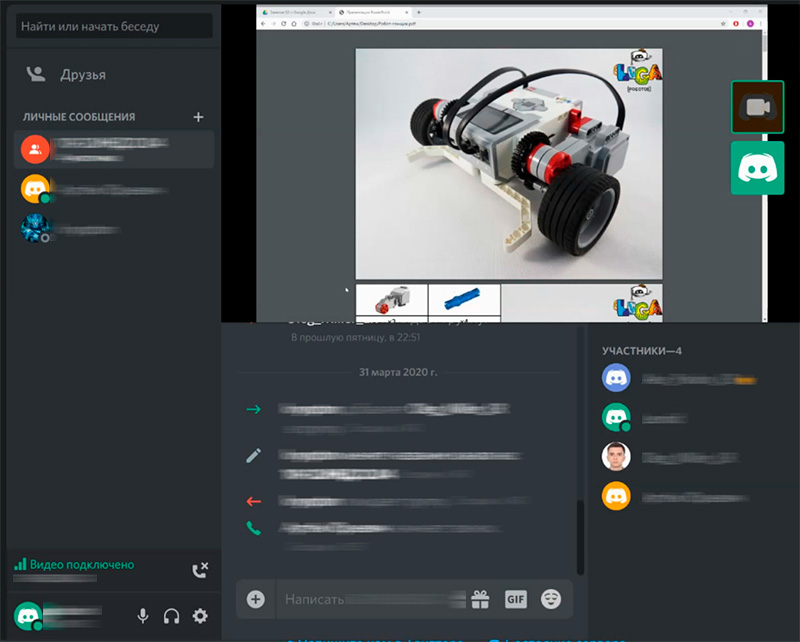Screen dimensions: 800x642
Task: Click the video camera participant tile
Action: click(x=757, y=107)
